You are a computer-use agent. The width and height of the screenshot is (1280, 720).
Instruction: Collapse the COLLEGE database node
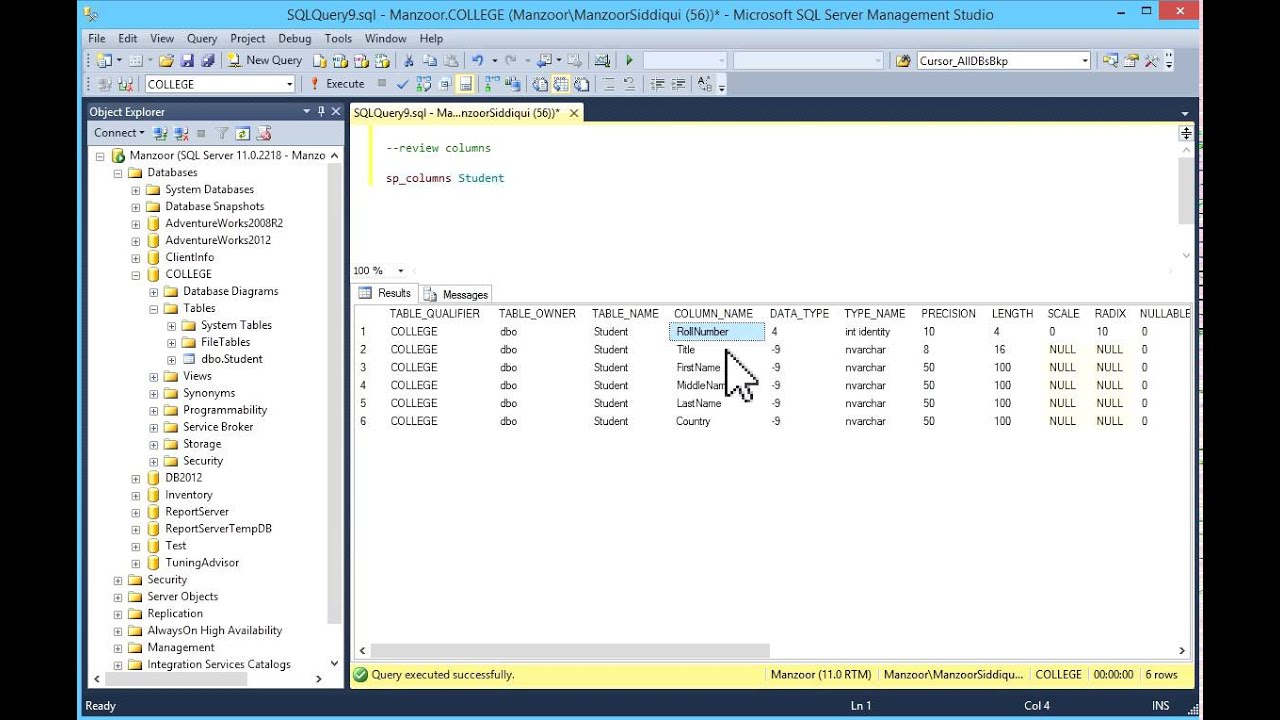[136, 274]
